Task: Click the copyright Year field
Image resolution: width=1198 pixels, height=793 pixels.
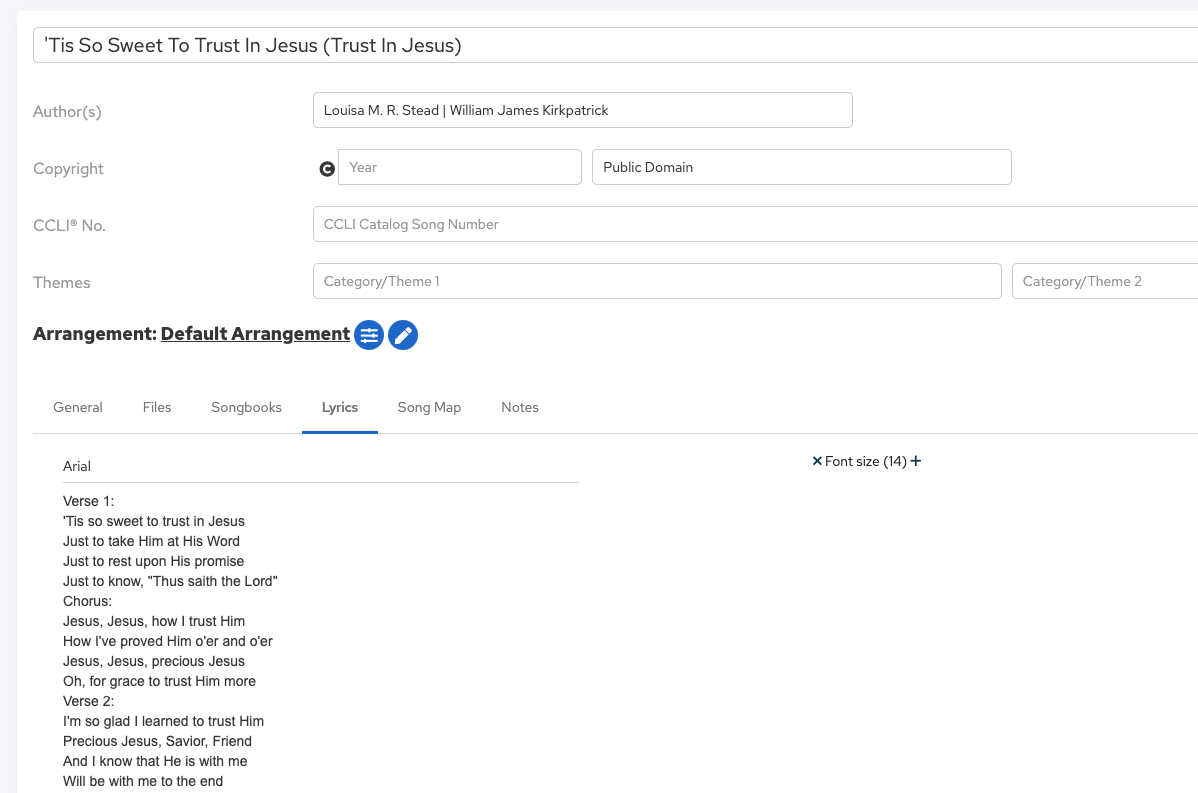Action: pos(459,167)
